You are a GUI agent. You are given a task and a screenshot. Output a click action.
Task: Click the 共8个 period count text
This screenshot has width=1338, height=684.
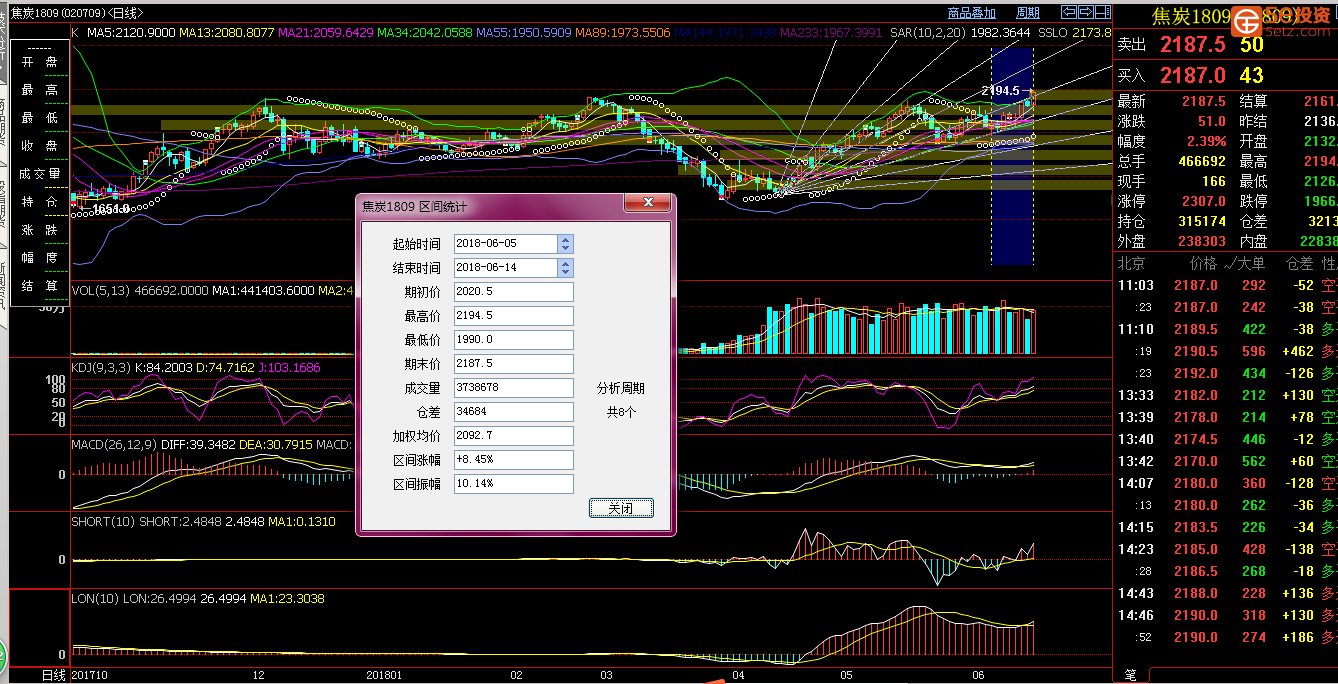point(621,412)
